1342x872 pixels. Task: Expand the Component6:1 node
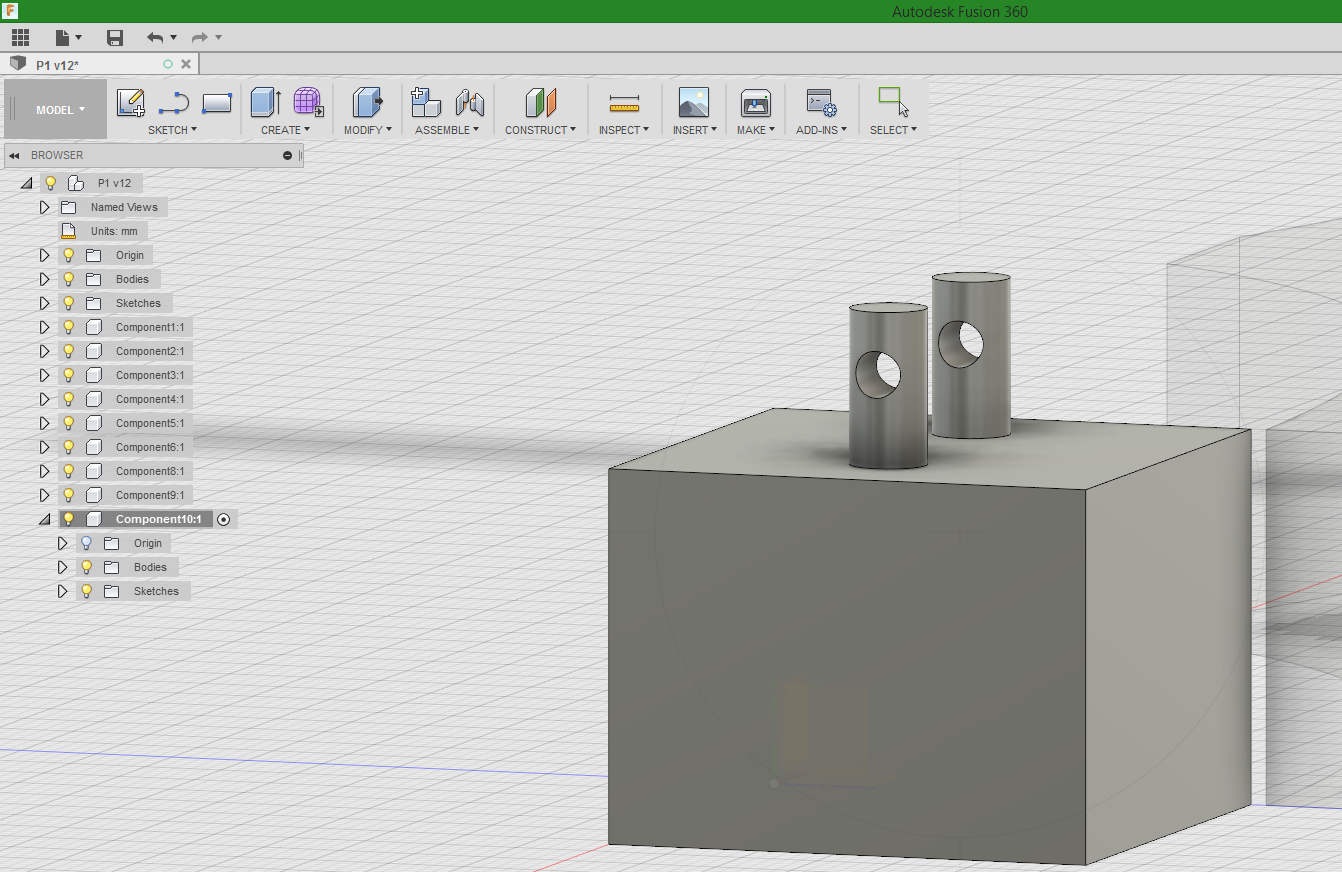pos(44,447)
